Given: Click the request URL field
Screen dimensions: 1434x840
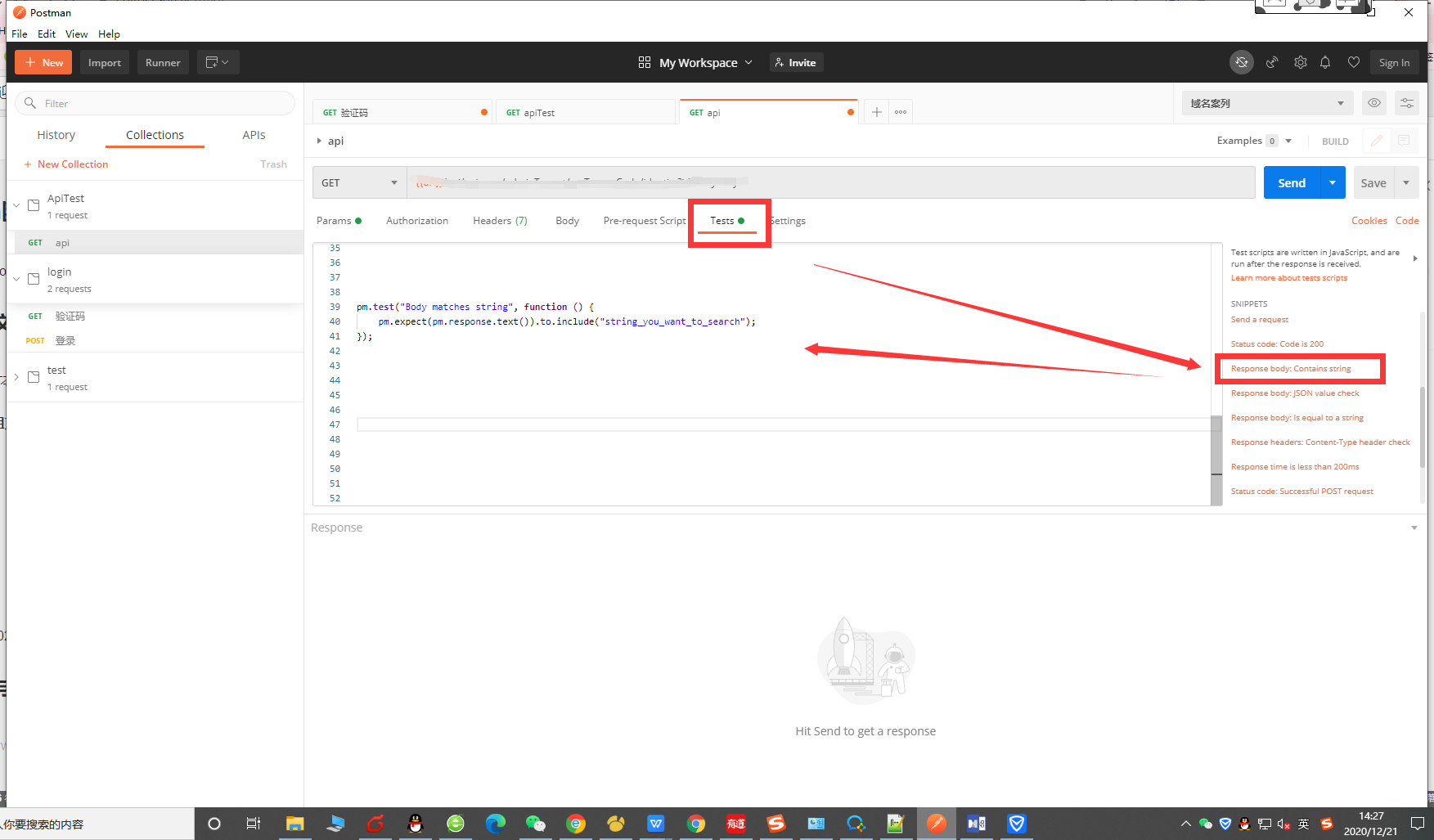Looking at the screenshot, I should [830, 182].
